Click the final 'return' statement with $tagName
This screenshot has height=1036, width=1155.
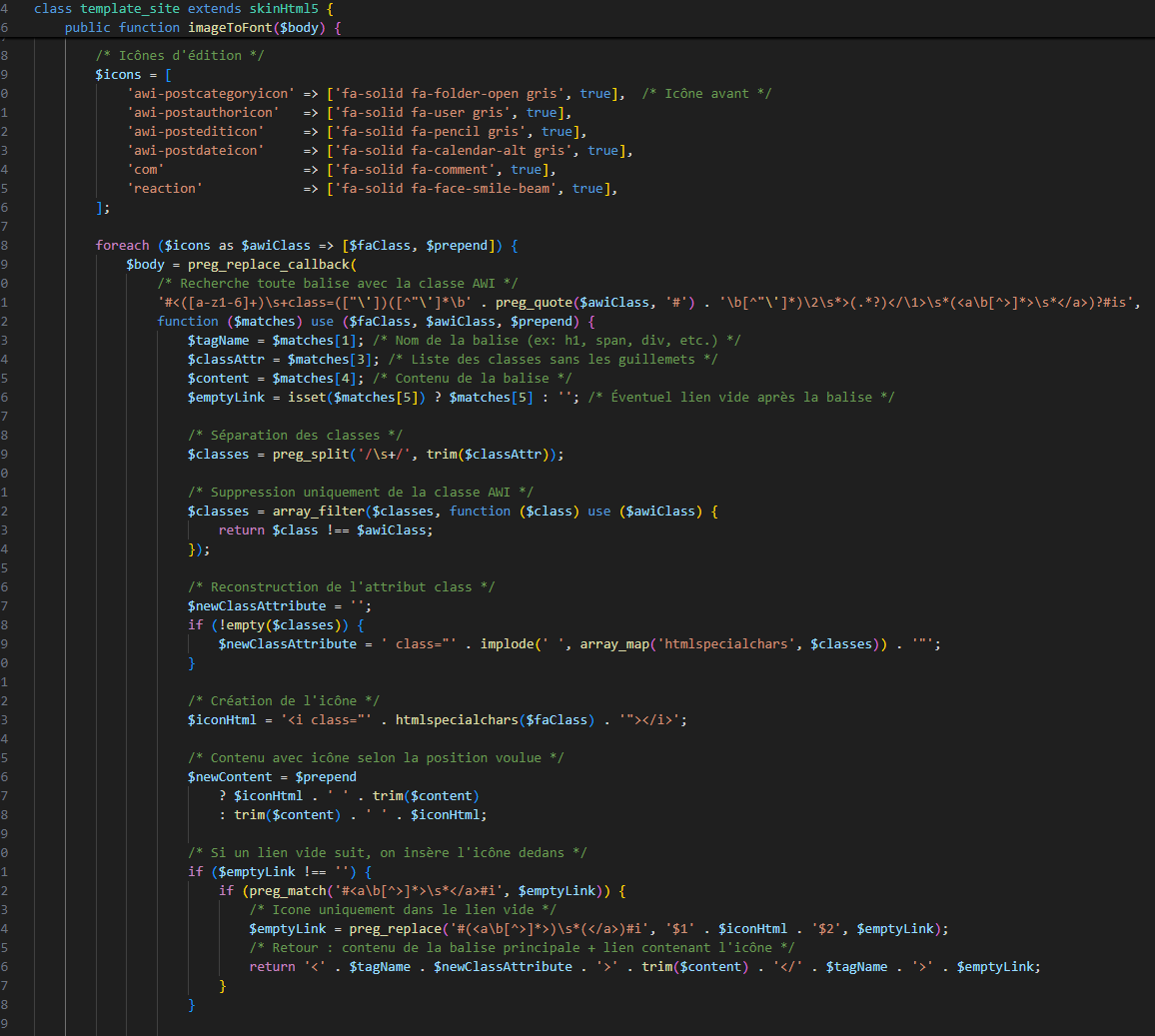[x=644, y=967]
